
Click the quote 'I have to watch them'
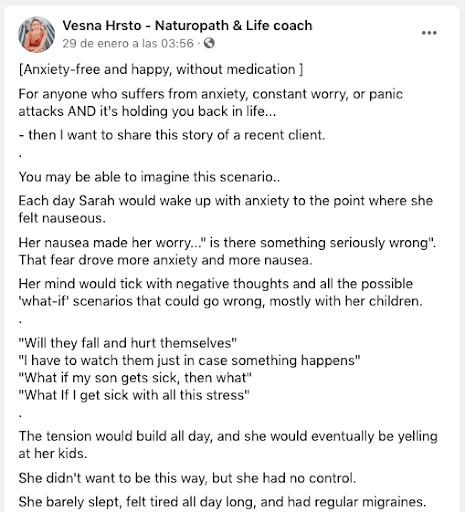[x=189, y=360]
